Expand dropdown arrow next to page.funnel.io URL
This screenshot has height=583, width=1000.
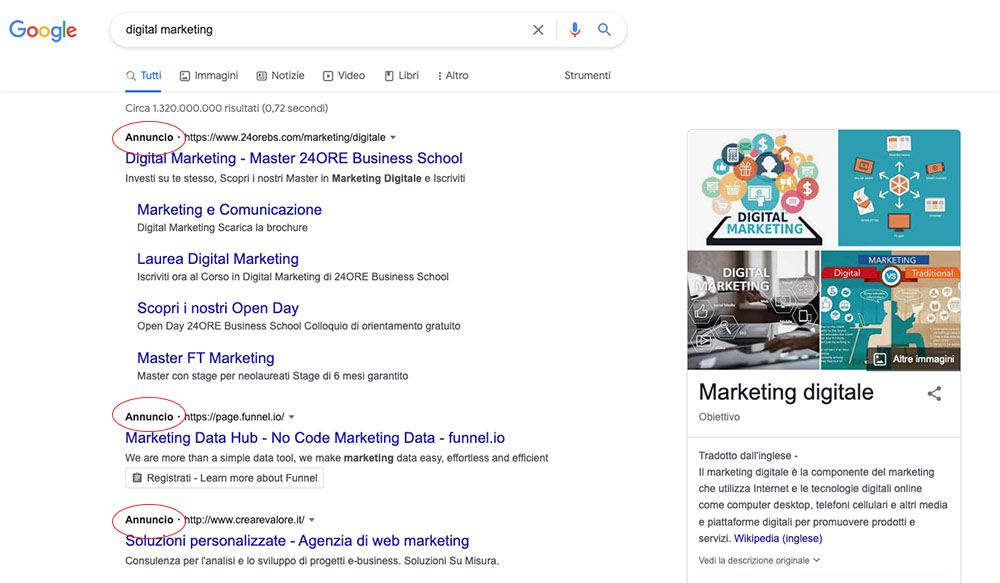[x=291, y=417]
